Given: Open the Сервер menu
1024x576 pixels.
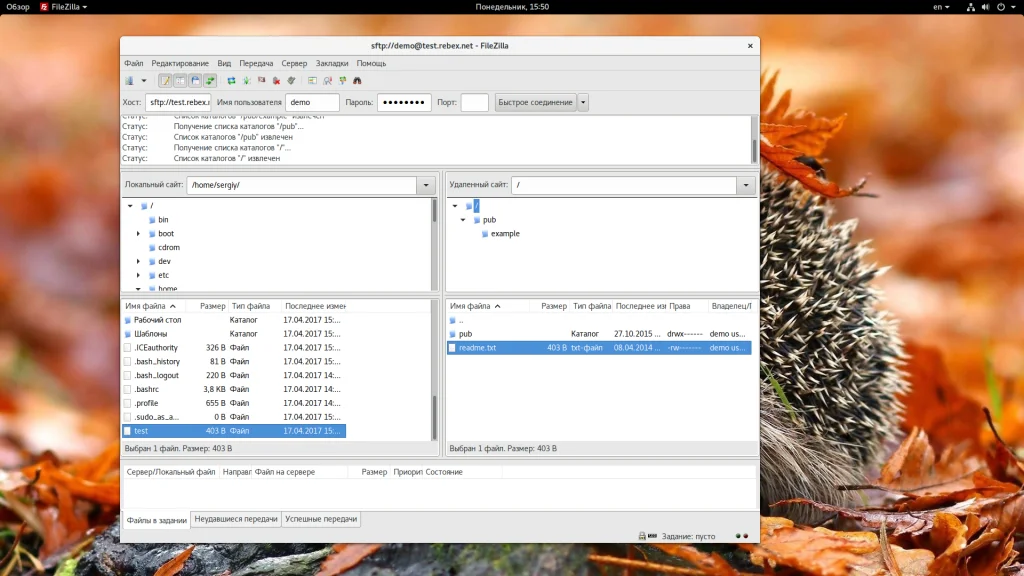Looking at the screenshot, I should click(x=294, y=63).
